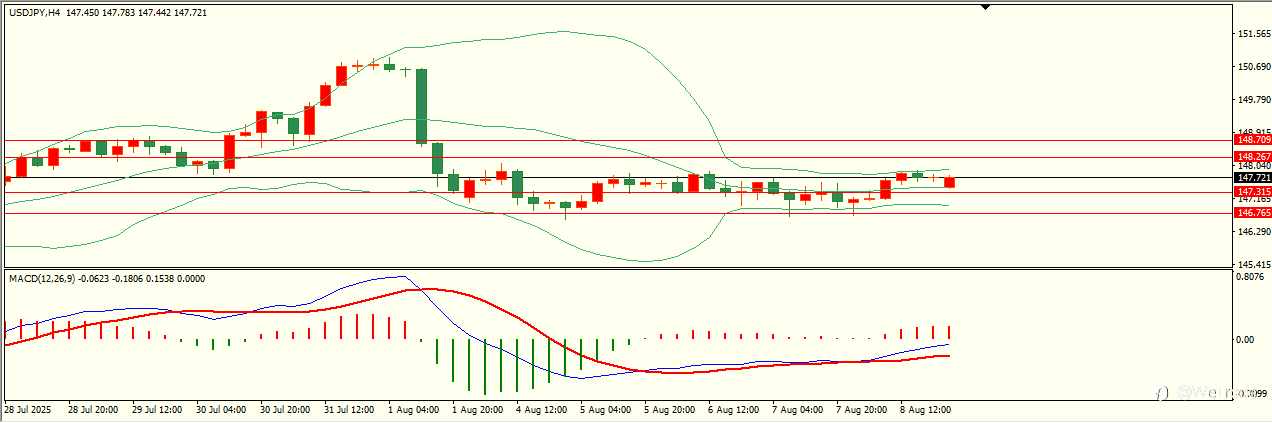This screenshot has width=1272, height=423.
Task: Select the most recent red candlestick
Action: (949, 182)
